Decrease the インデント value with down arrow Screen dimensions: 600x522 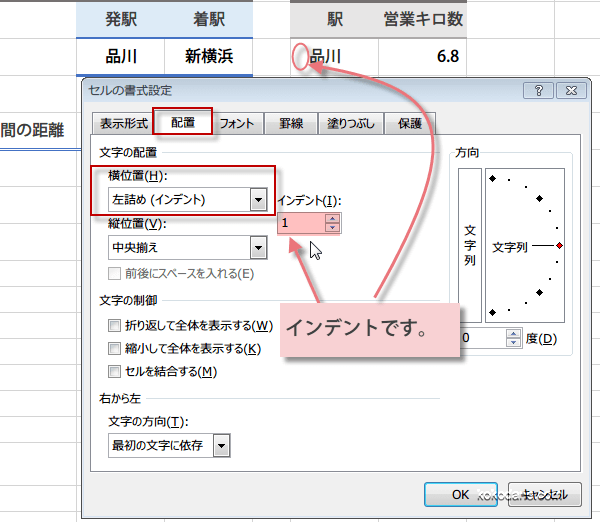point(332,228)
